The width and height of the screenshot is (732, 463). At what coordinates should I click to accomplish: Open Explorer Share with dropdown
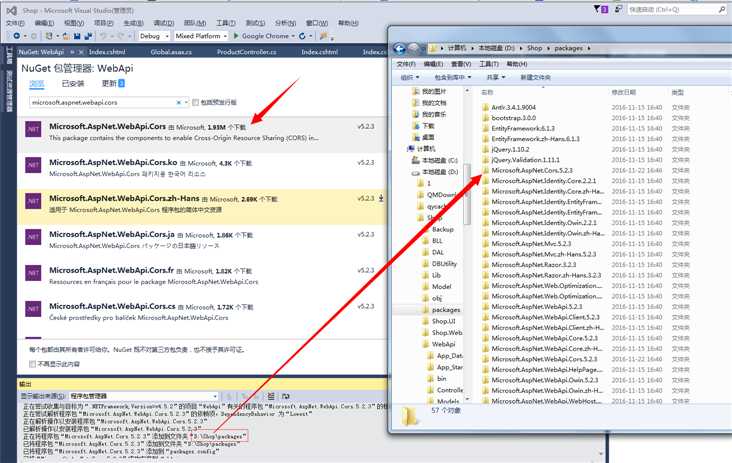coord(496,77)
